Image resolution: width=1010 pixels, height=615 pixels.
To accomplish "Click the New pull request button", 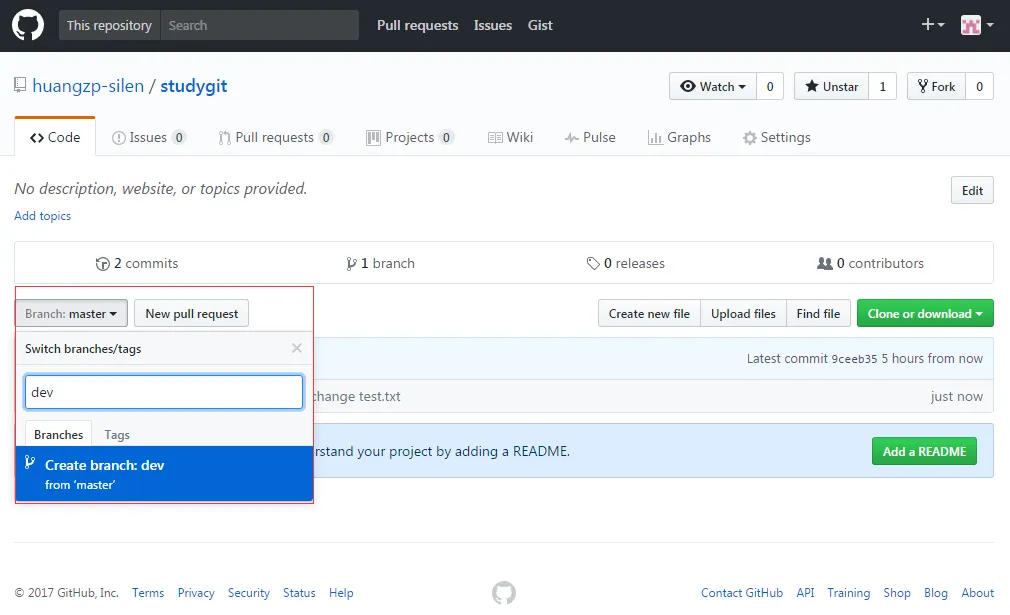I will [x=191, y=314].
